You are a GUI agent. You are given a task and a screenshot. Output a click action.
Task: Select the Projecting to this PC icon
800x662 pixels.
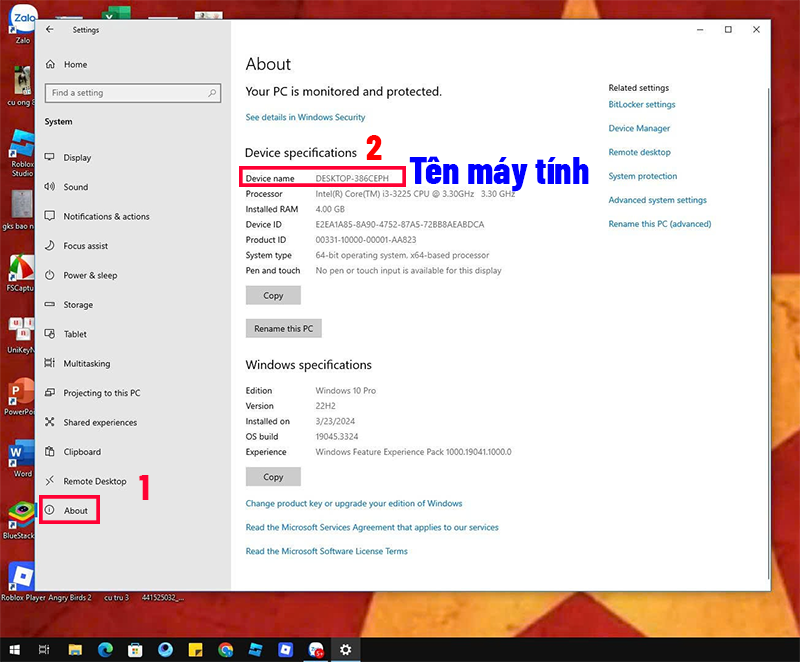(x=49, y=393)
